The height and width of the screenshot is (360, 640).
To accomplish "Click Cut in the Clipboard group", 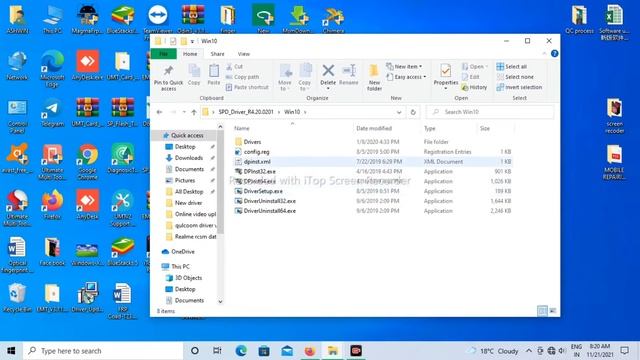I will tap(234, 67).
